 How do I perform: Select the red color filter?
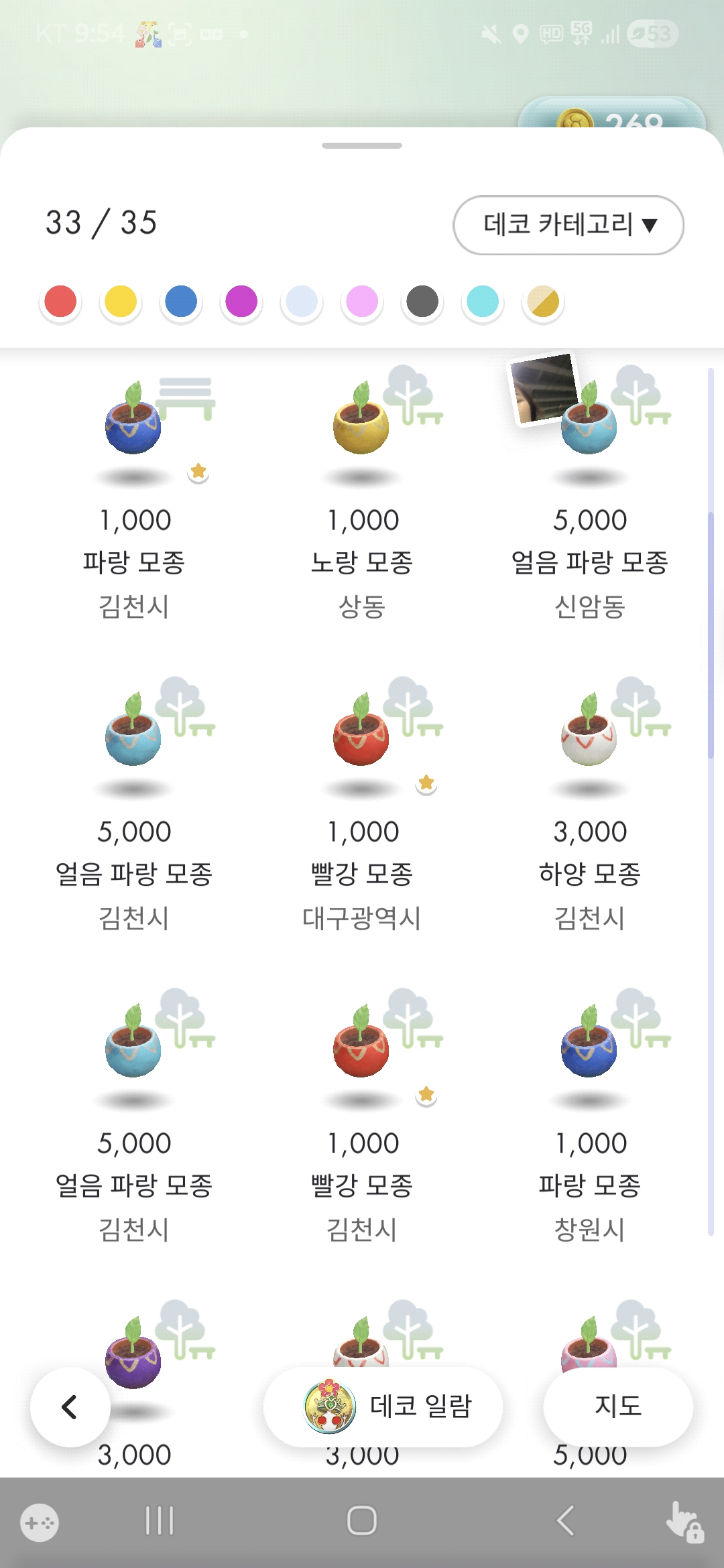pos(60,302)
